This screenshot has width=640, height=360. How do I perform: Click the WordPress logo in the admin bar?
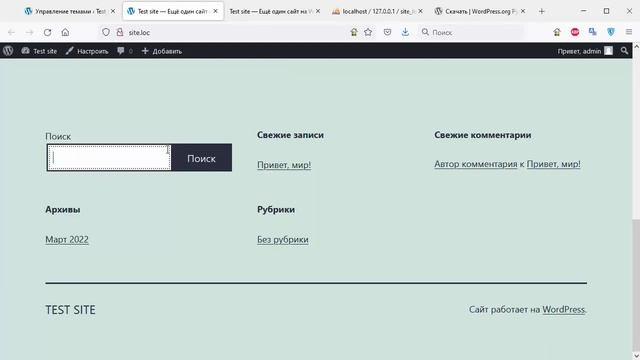8,51
